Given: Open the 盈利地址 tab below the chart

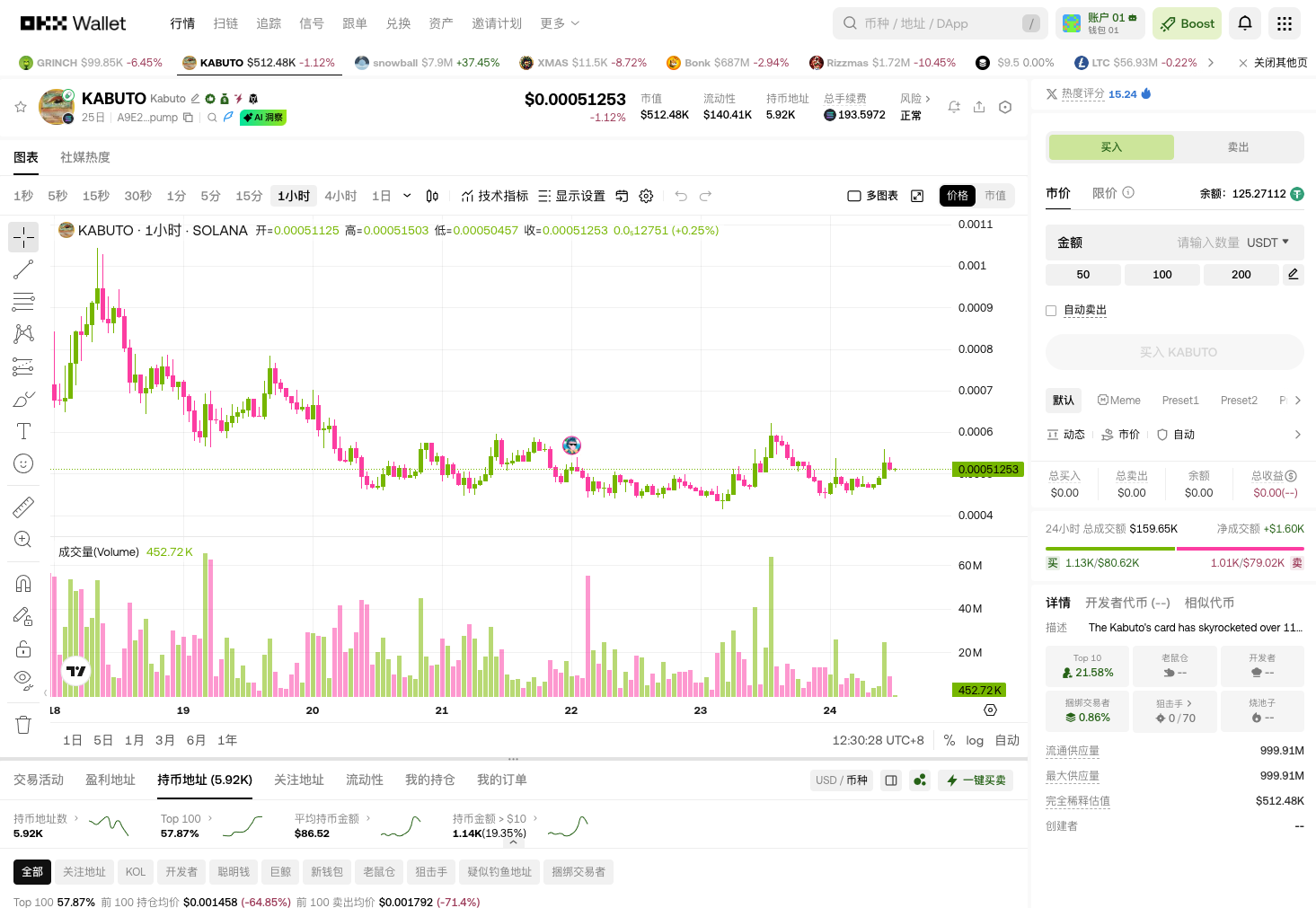Looking at the screenshot, I should [110, 780].
